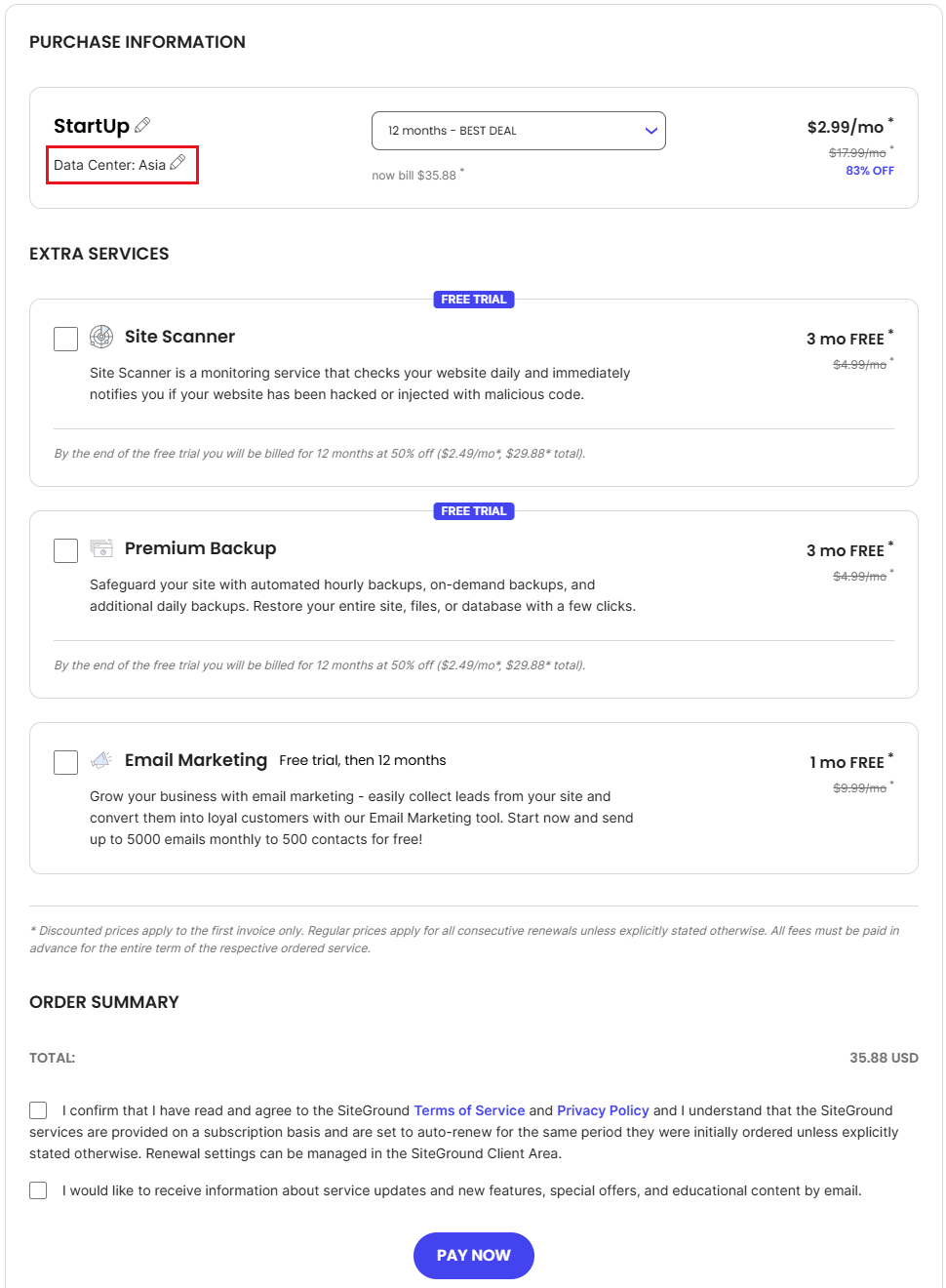Tick the Terms of Service agreement checkbox
The height and width of the screenshot is (1288, 946).
pyautogui.click(x=38, y=1110)
